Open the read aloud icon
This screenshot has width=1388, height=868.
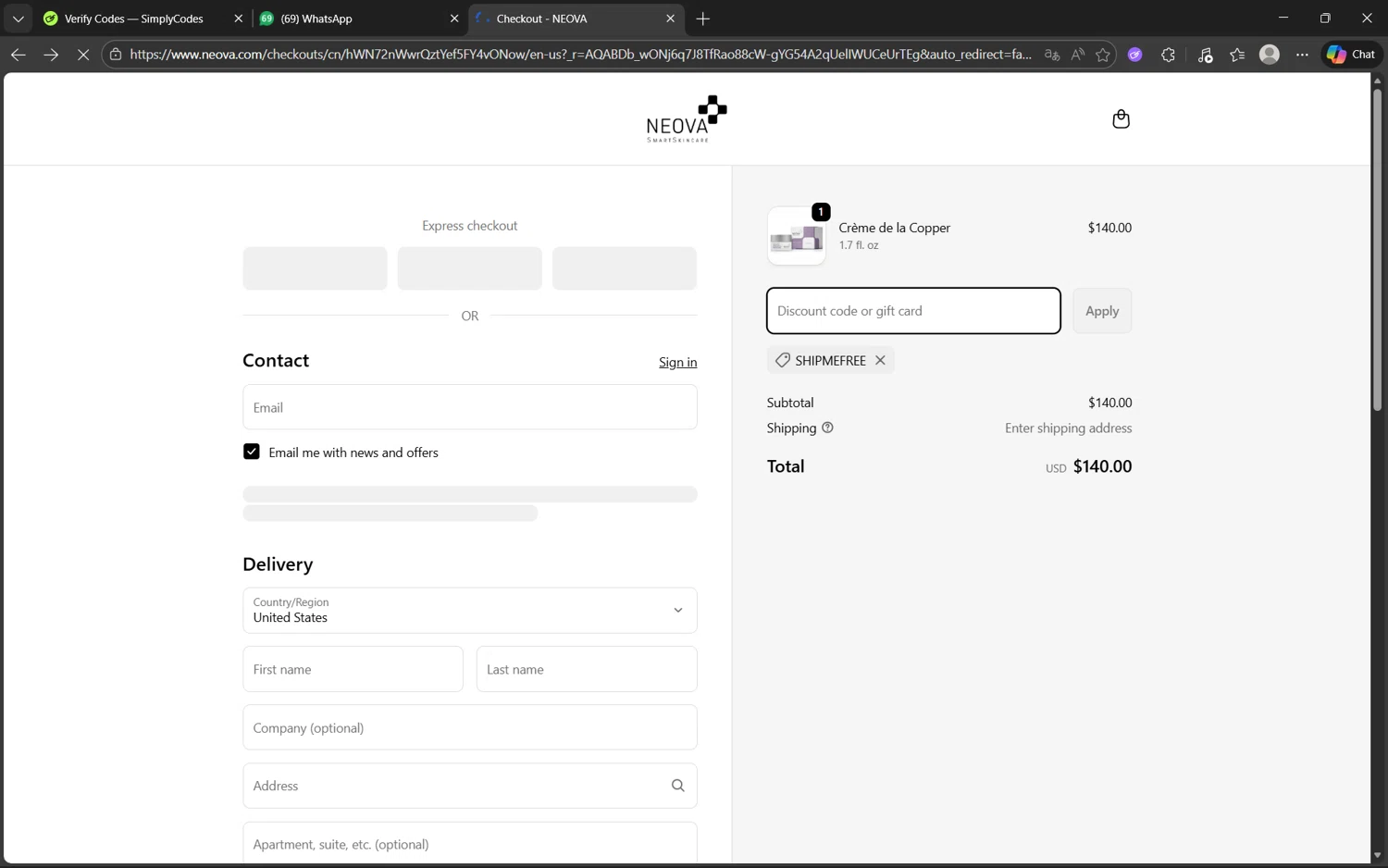1078,55
